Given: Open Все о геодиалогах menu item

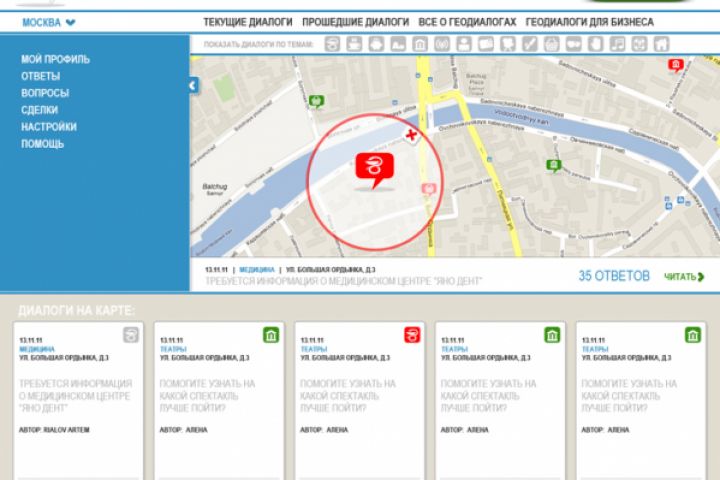Looking at the screenshot, I should coord(467,22).
